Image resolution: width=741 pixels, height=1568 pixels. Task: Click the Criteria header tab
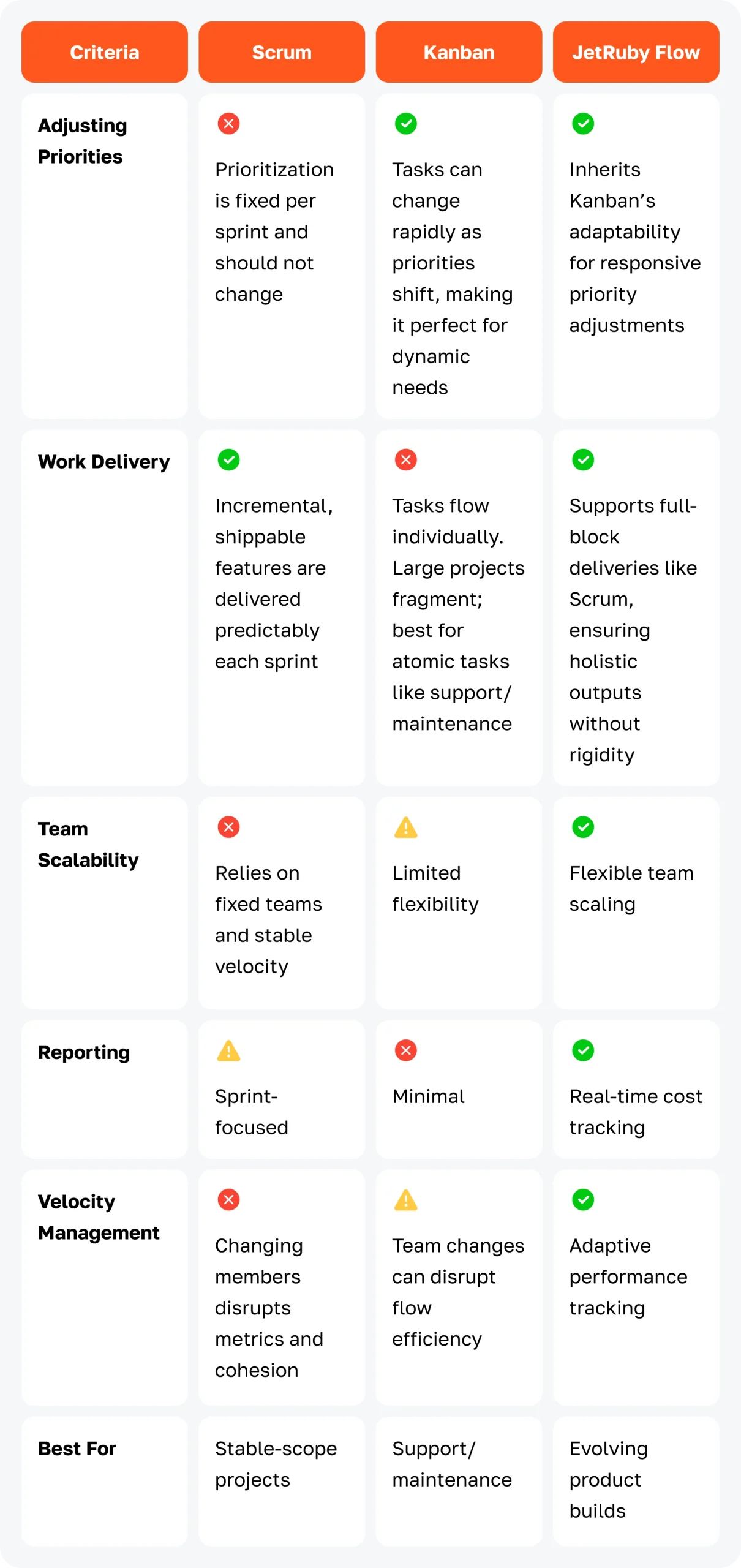[104, 53]
